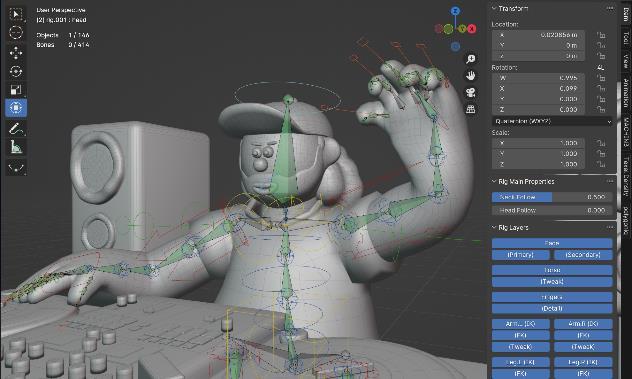Select the Move tool in left toolbar
Image resolution: width=632 pixels, height=379 pixels.
point(16,52)
